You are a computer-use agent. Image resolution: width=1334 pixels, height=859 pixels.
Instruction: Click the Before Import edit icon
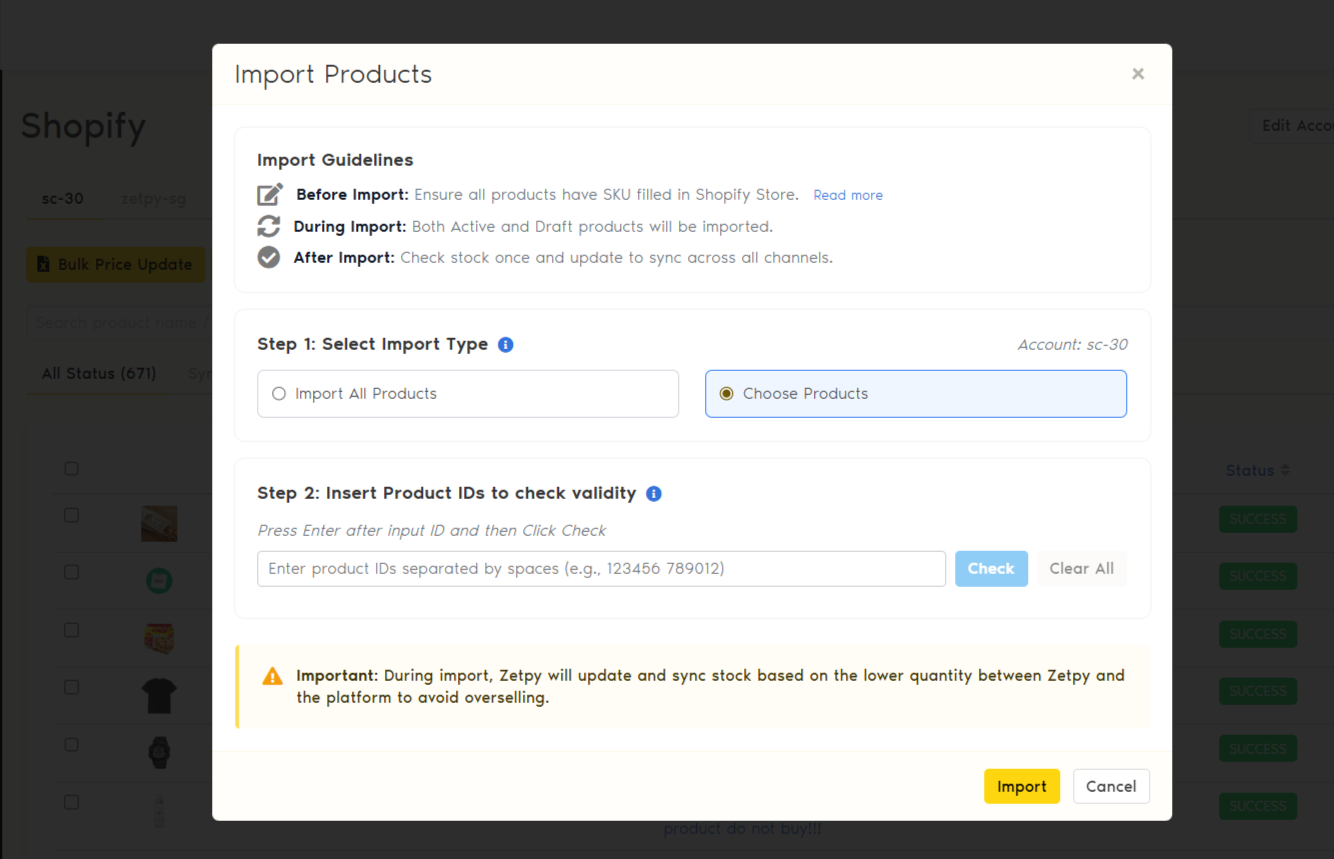[x=270, y=194]
